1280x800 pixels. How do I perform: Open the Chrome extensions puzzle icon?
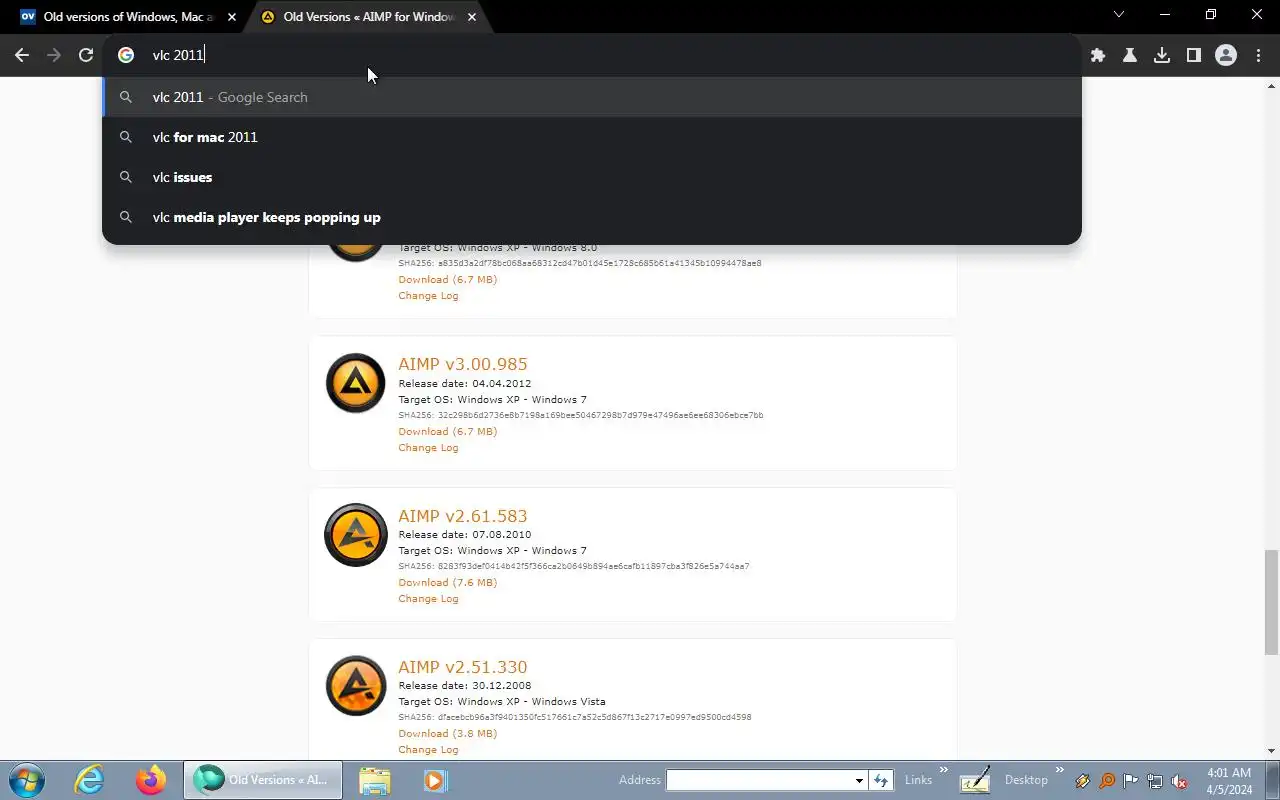pos(1098,56)
